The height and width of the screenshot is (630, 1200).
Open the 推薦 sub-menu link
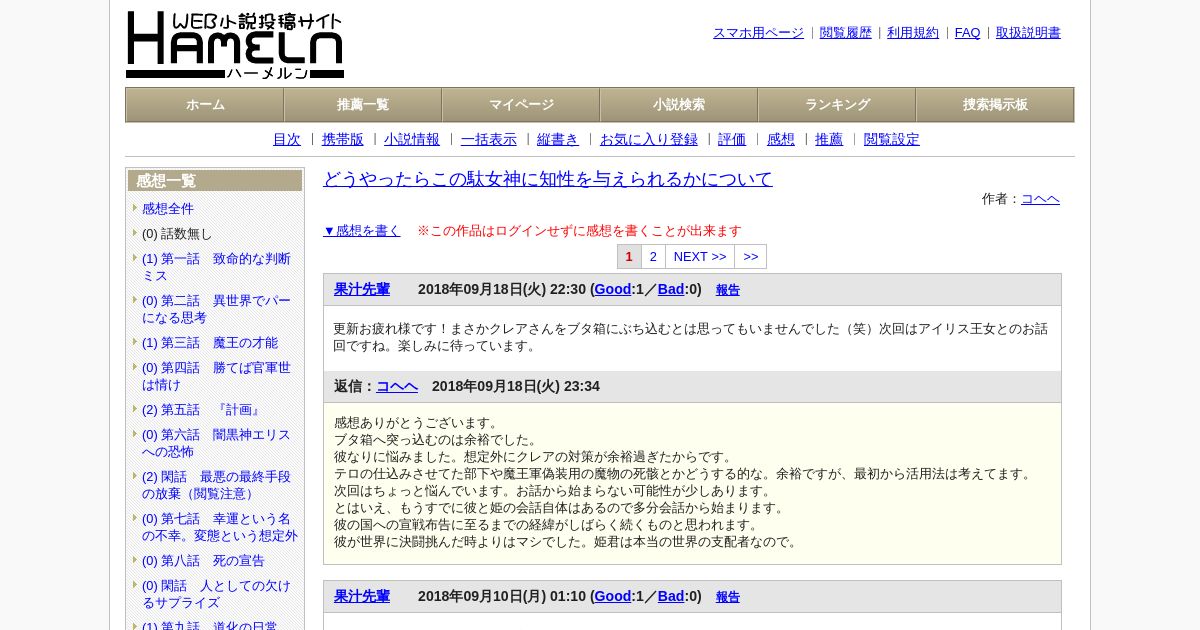click(x=829, y=140)
